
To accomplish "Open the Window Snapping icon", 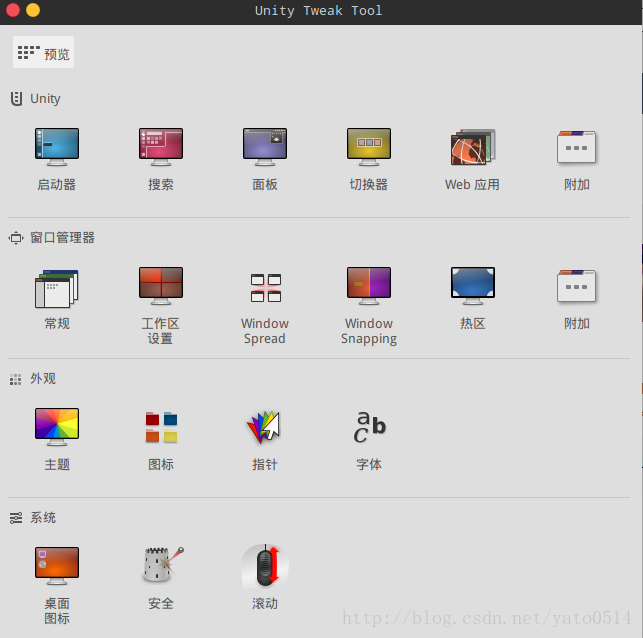I will [369, 286].
